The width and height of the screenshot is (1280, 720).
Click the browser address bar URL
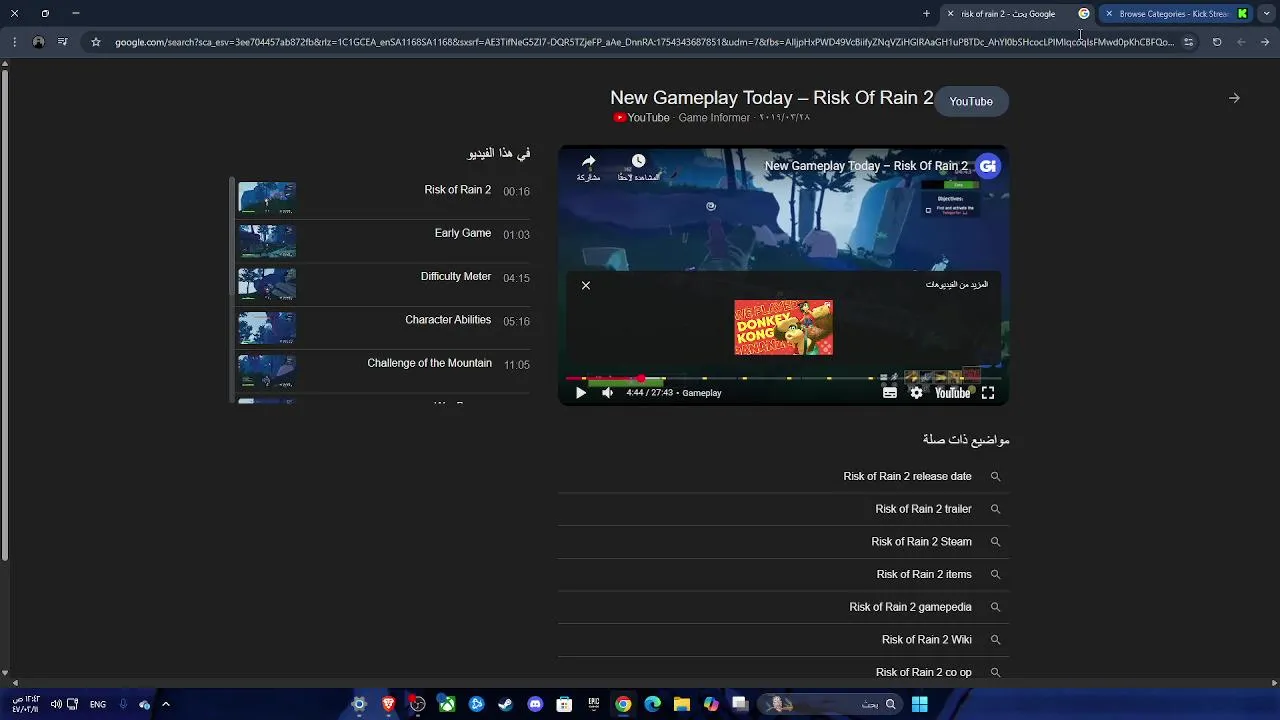coord(644,42)
